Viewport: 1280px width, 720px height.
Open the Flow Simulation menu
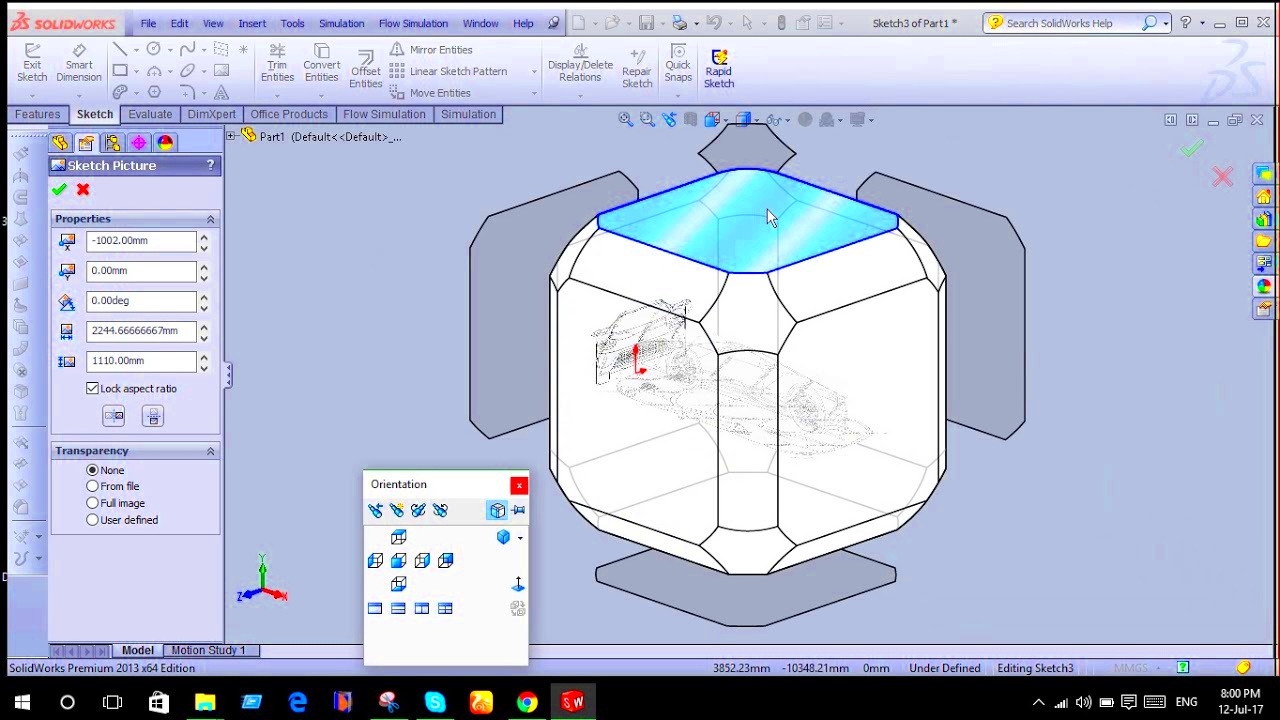413,23
